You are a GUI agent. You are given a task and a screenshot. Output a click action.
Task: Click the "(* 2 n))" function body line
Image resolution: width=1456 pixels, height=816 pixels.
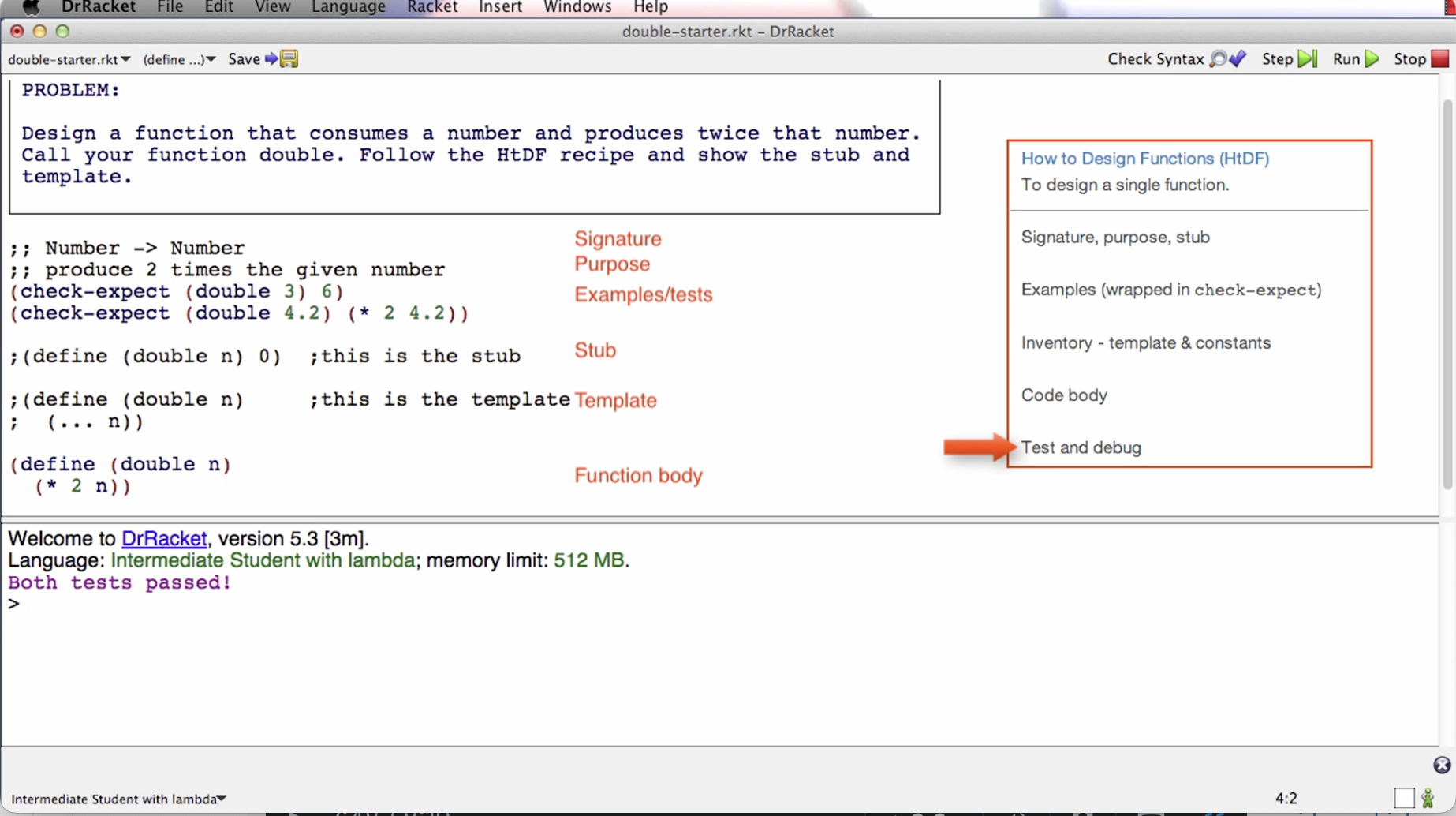coord(83,486)
